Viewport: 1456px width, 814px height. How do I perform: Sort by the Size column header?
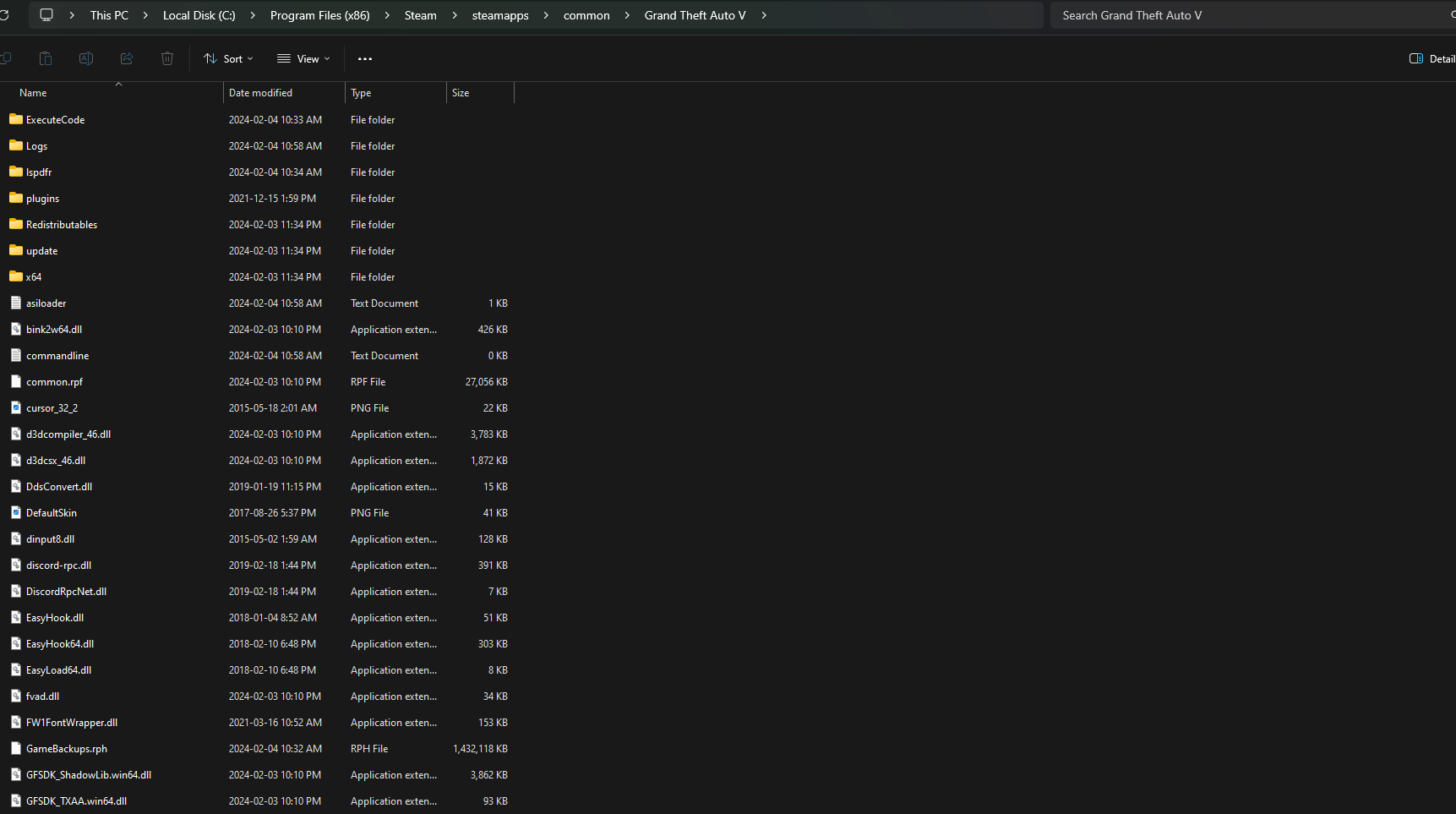pos(461,93)
